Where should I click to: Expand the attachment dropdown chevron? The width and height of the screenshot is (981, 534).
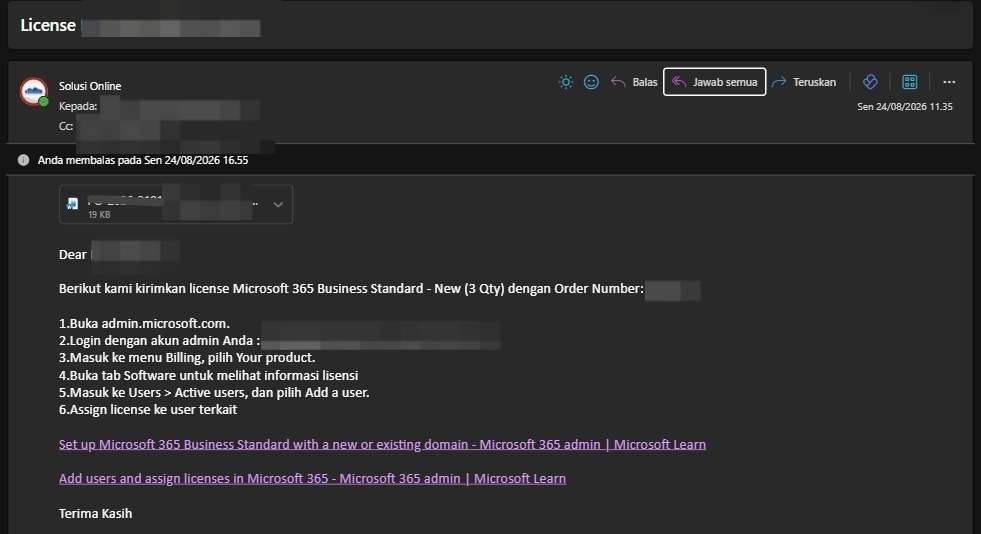[x=278, y=204]
